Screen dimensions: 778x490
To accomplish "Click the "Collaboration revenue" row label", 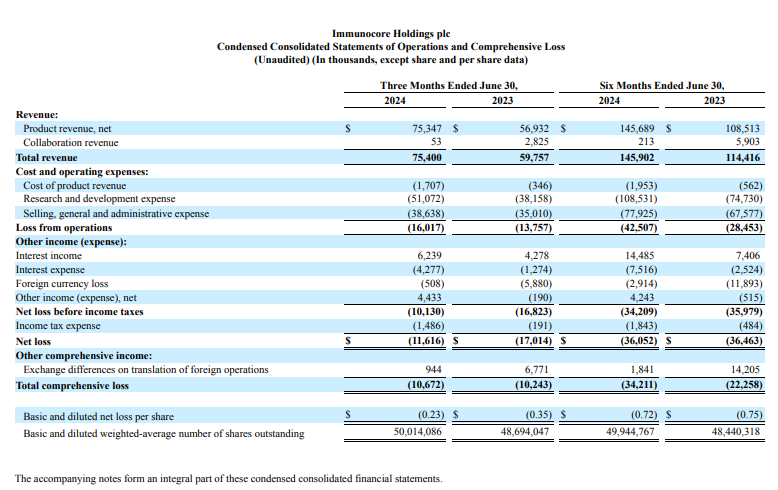I will (71, 142).
